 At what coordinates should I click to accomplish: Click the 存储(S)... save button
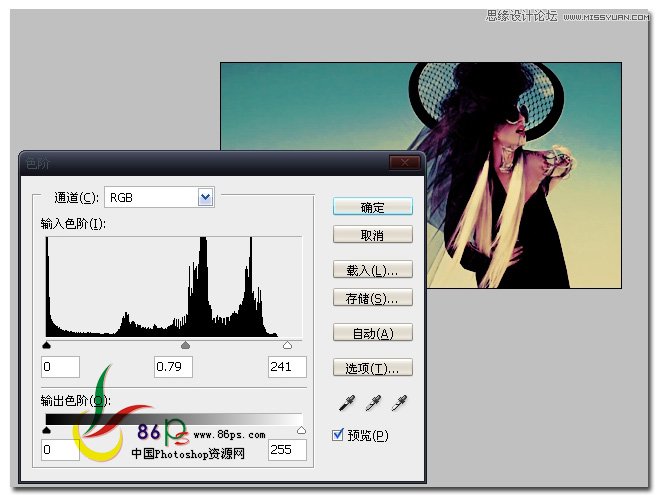pyautogui.click(x=373, y=298)
